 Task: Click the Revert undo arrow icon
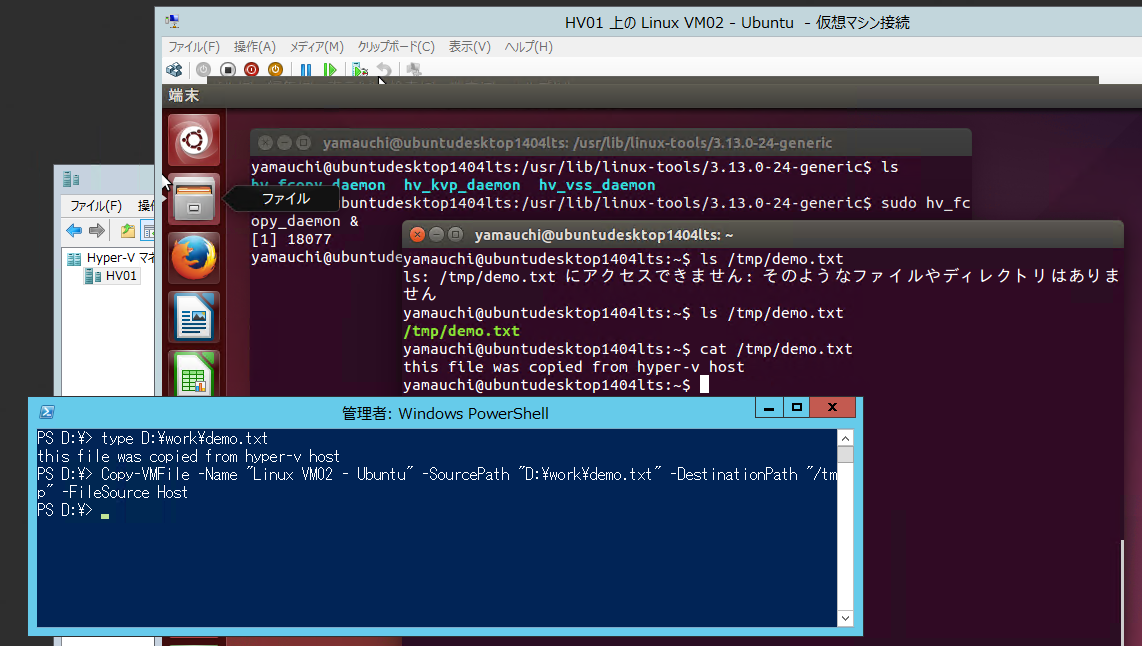coord(384,70)
